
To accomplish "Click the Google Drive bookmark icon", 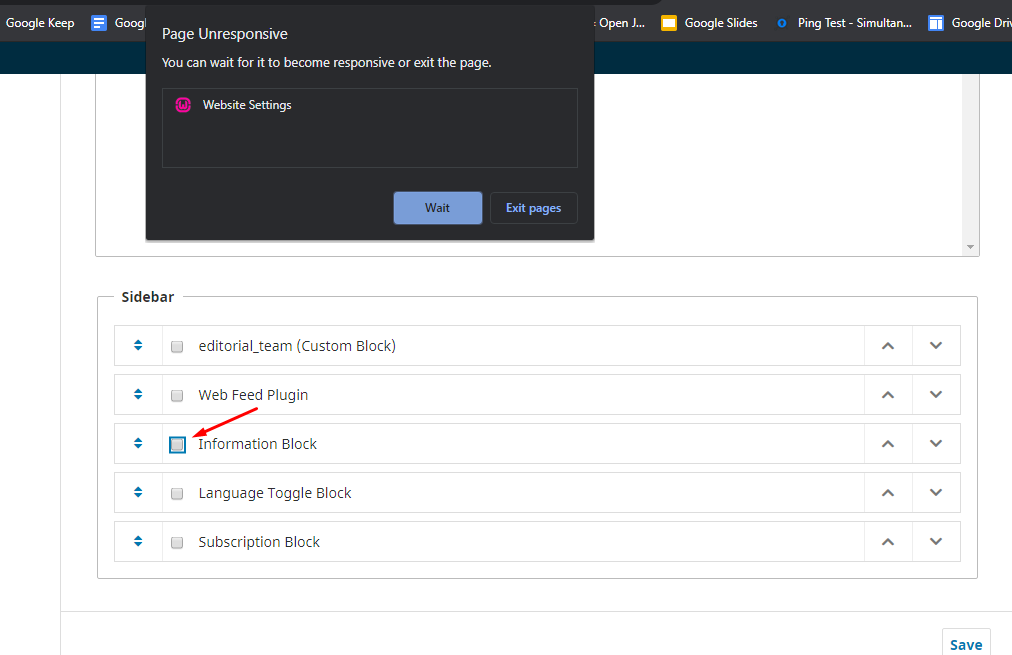I will pyautogui.click(x=936, y=23).
